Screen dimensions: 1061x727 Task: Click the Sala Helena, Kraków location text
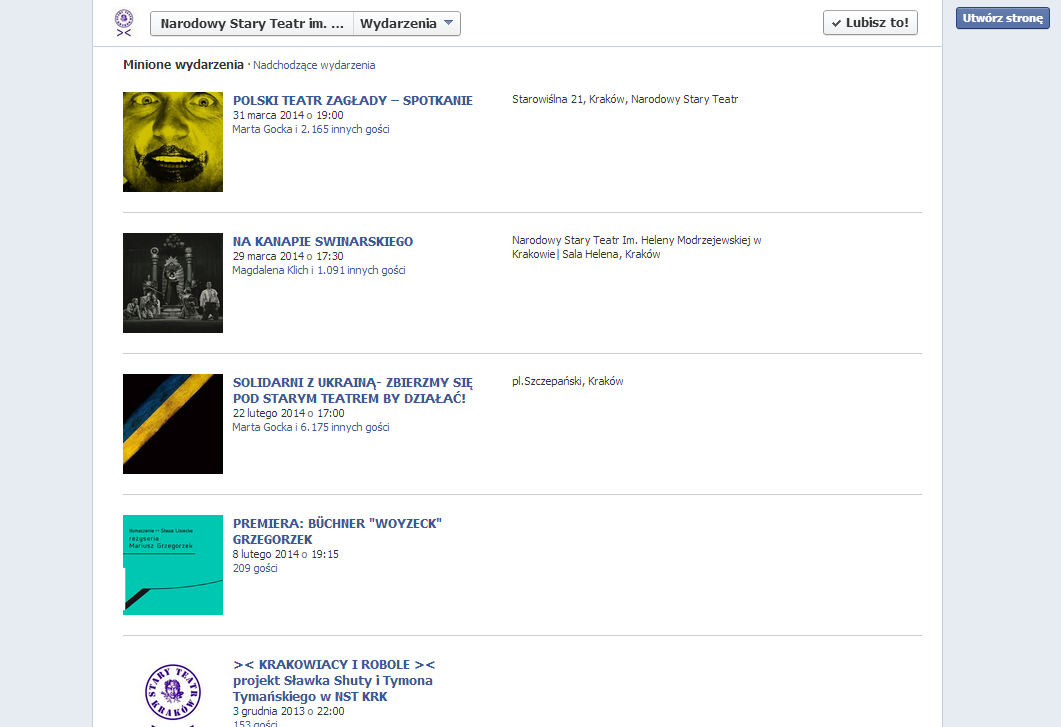click(x=611, y=255)
